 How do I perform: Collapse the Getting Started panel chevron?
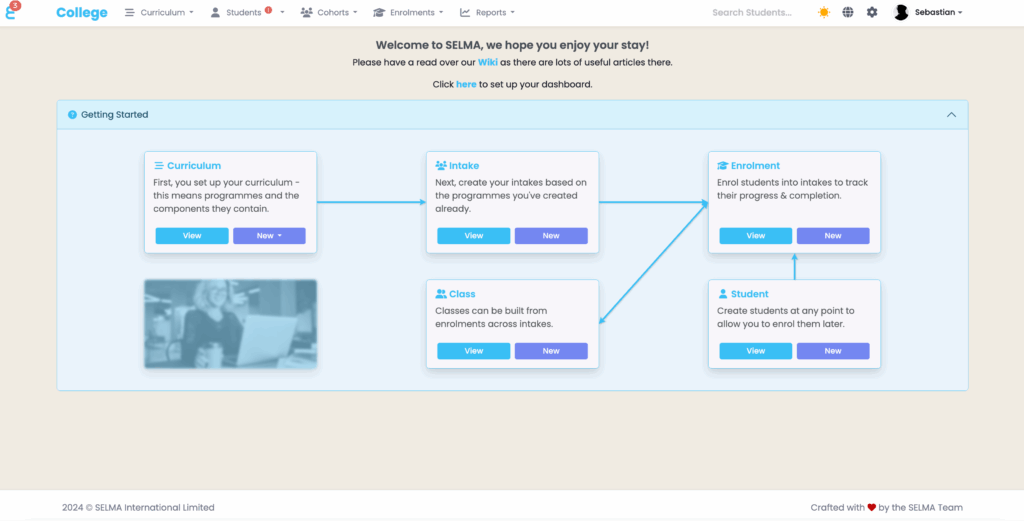point(952,115)
